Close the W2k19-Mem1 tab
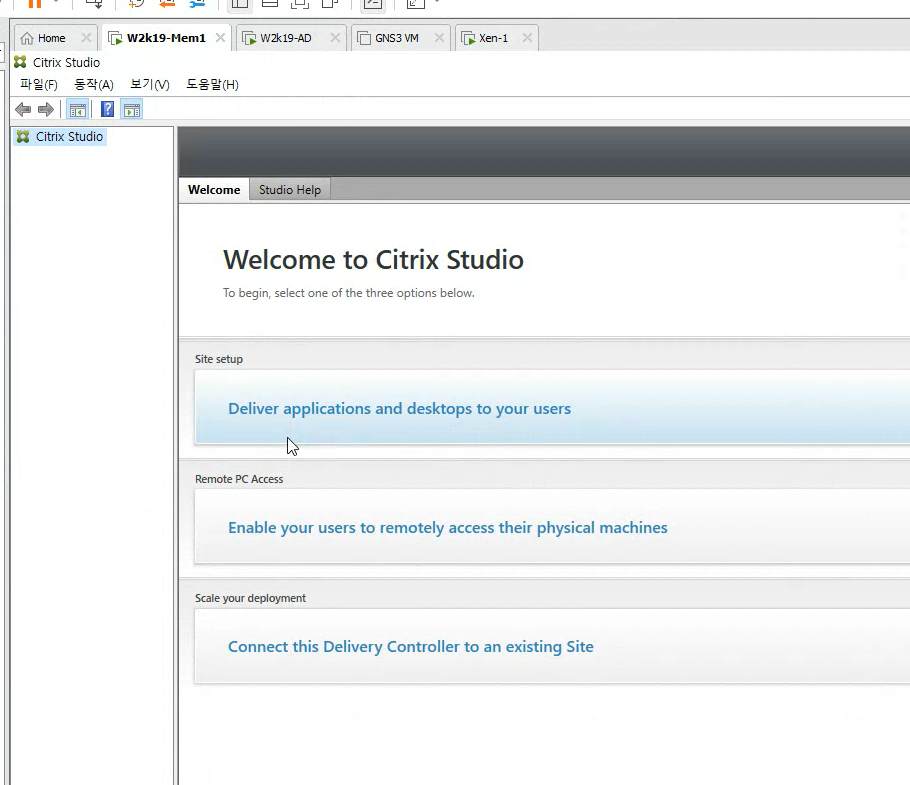This screenshot has height=785, width=910. click(220, 38)
